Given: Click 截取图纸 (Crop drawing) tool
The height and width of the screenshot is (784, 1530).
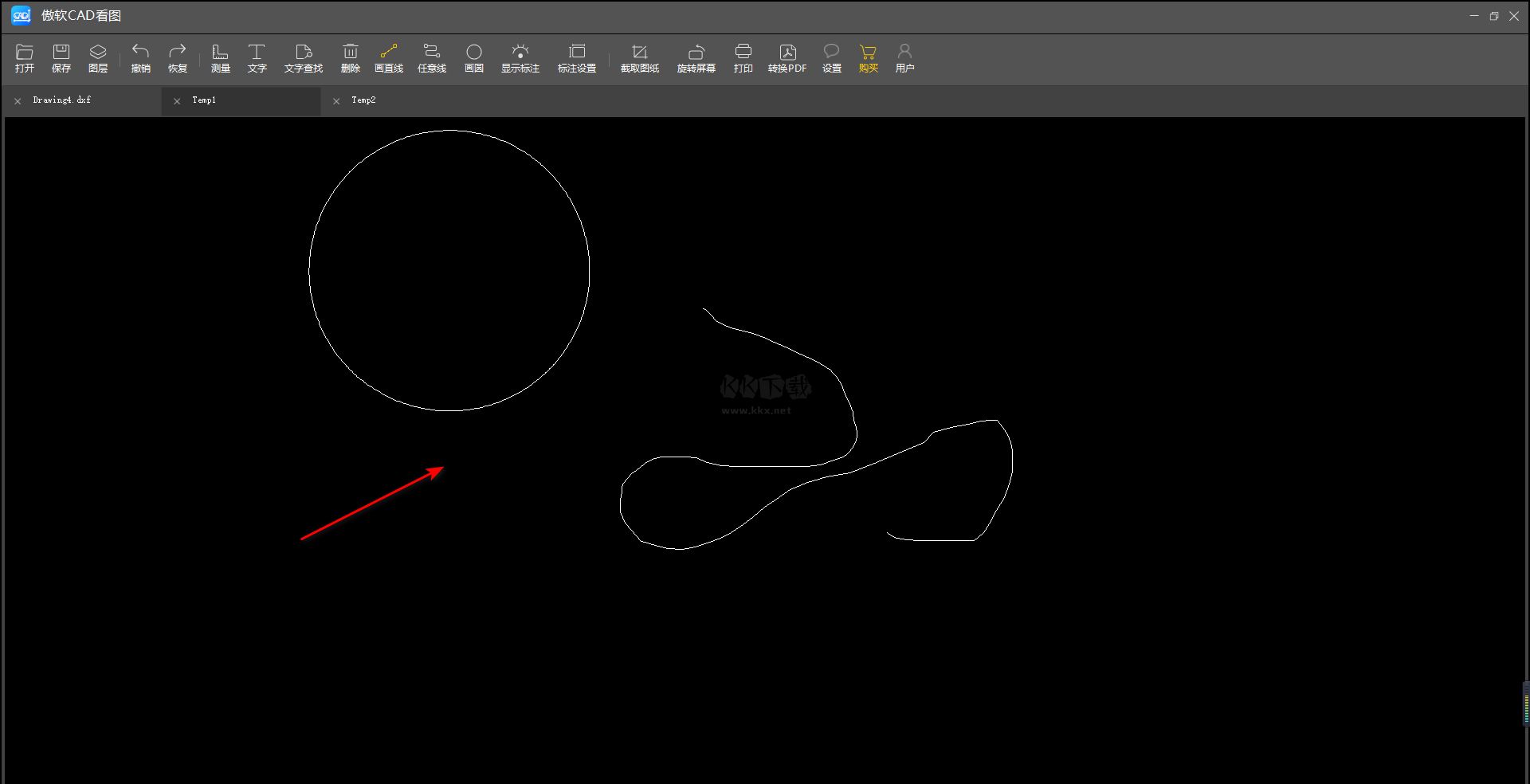Looking at the screenshot, I should click(640, 58).
